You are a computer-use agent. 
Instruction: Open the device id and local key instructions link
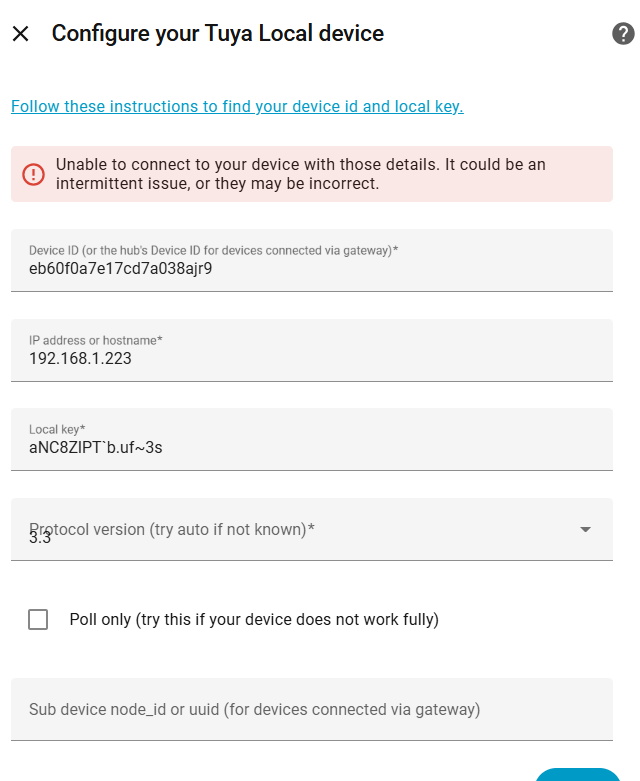click(237, 106)
